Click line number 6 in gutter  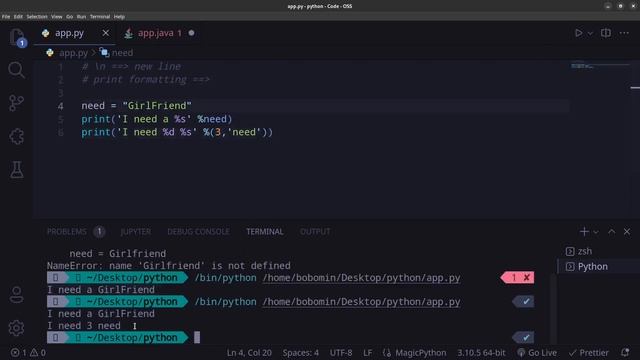pyautogui.click(x=60, y=133)
